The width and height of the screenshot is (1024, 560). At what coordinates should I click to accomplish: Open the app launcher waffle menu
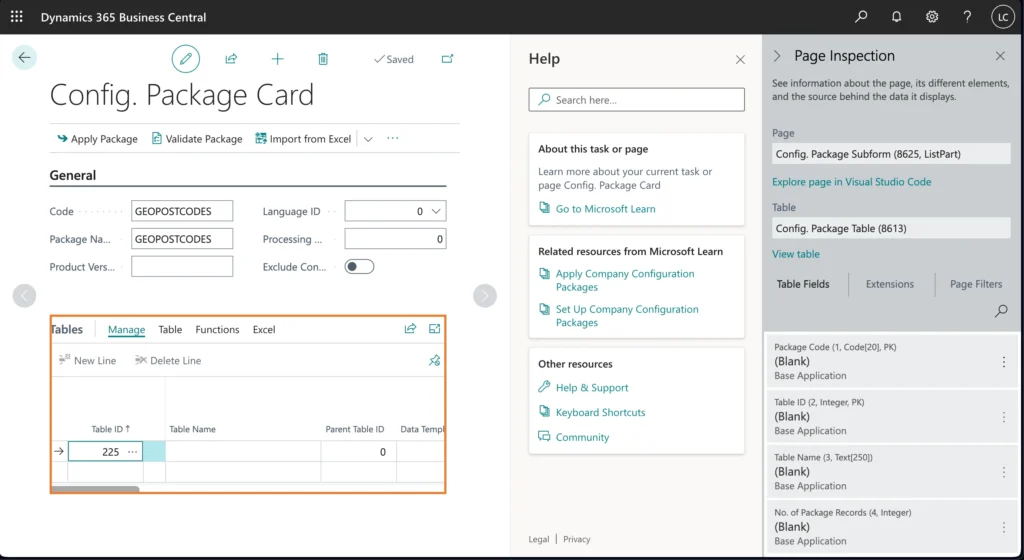pyautogui.click(x=17, y=17)
